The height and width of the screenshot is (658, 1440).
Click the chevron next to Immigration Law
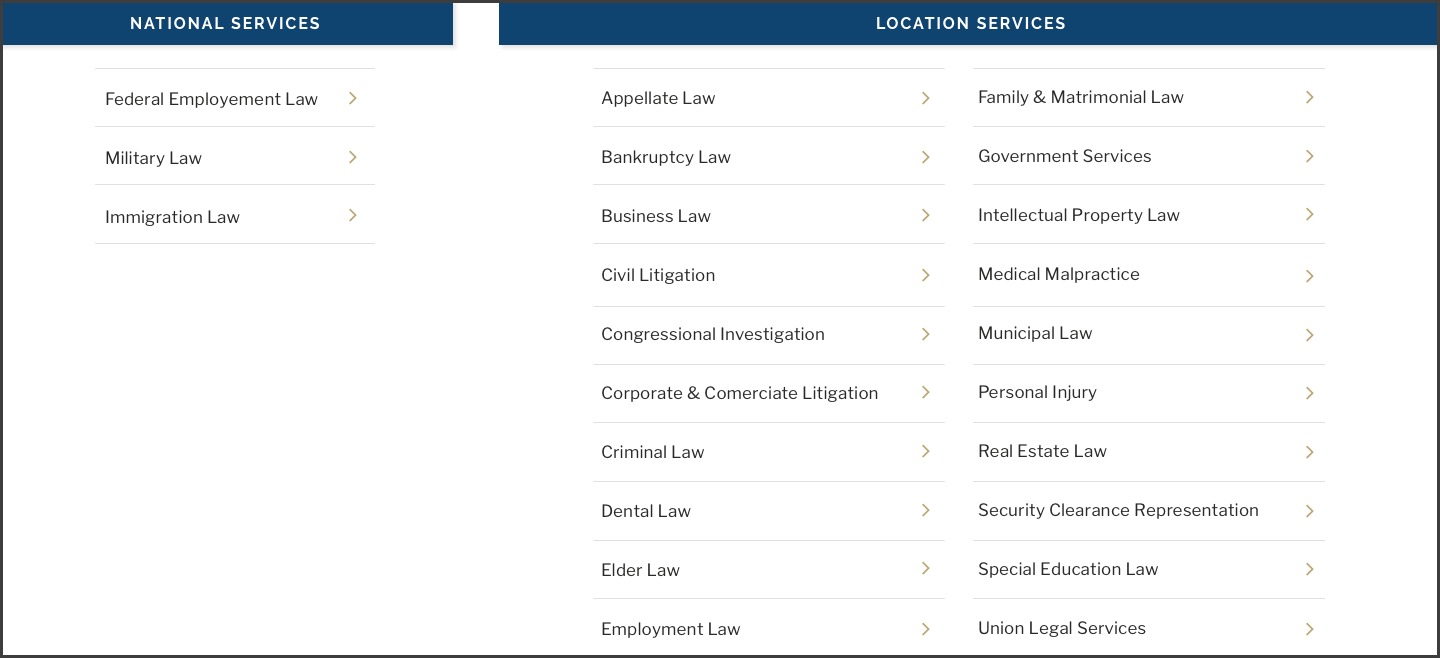pos(353,216)
